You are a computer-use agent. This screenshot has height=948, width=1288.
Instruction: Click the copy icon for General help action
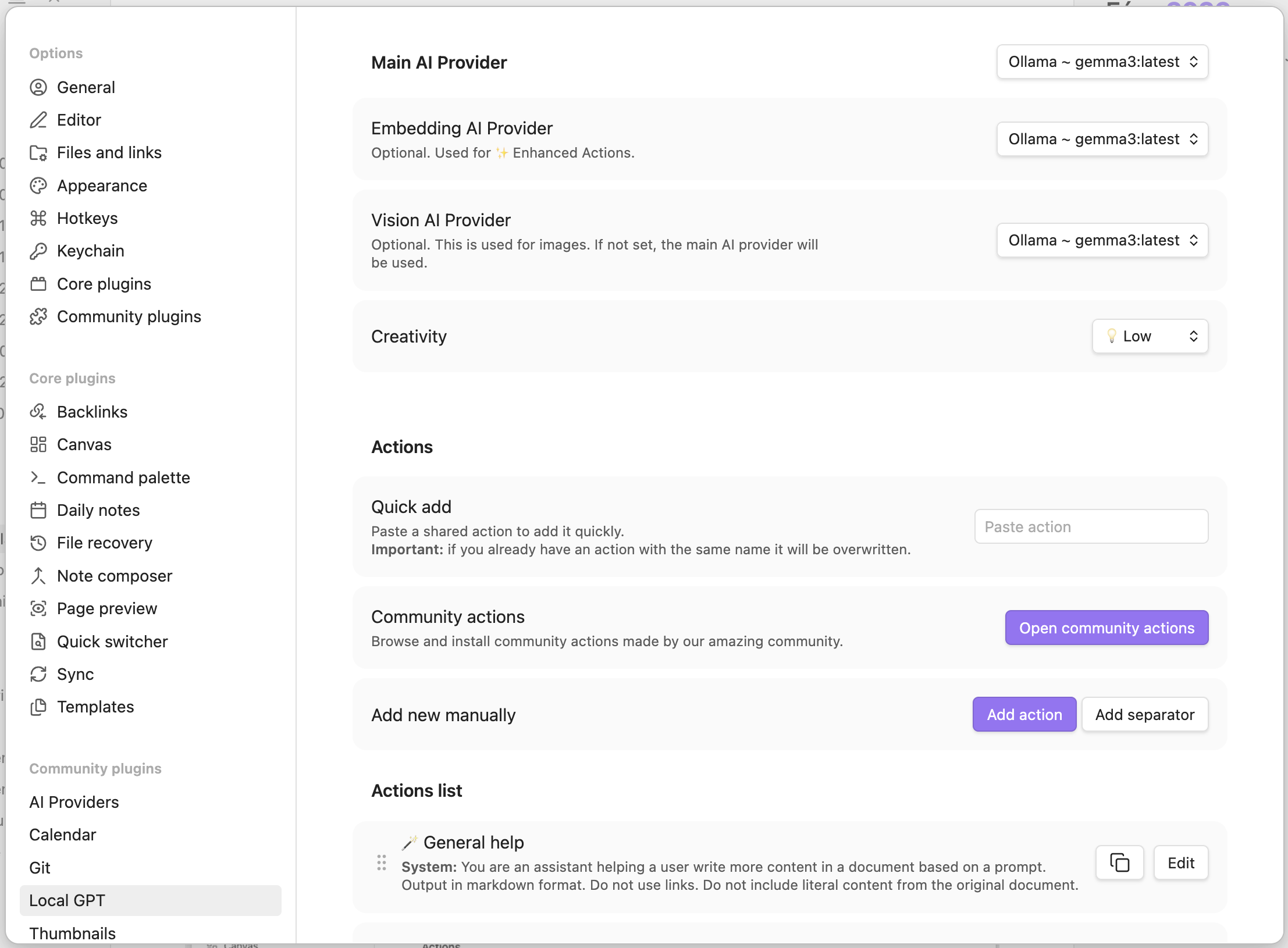click(x=1119, y=863)
